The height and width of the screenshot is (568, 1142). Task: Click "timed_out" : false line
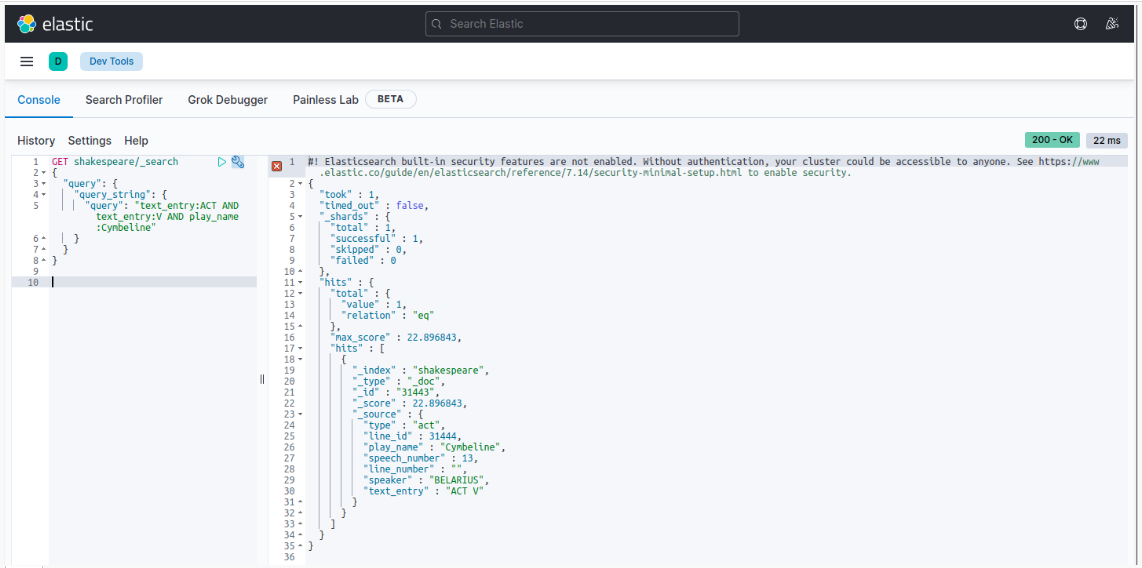[x=373, y=206]
